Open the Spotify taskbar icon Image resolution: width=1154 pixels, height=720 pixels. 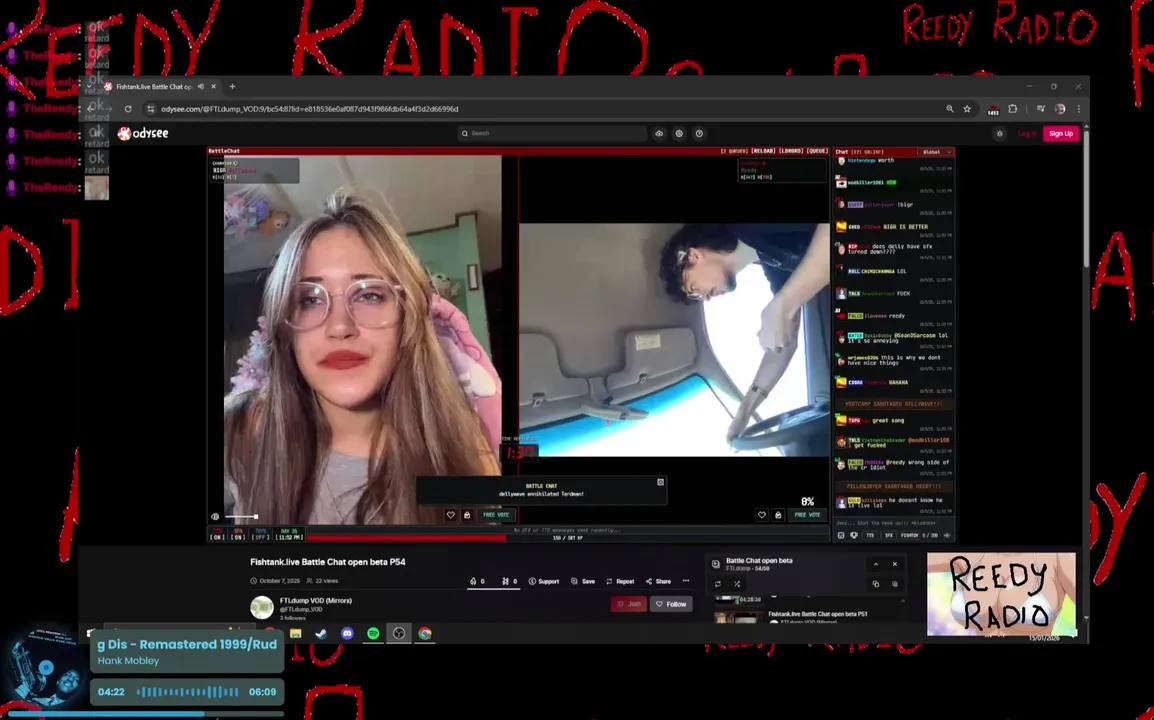[x=373, y=634]
